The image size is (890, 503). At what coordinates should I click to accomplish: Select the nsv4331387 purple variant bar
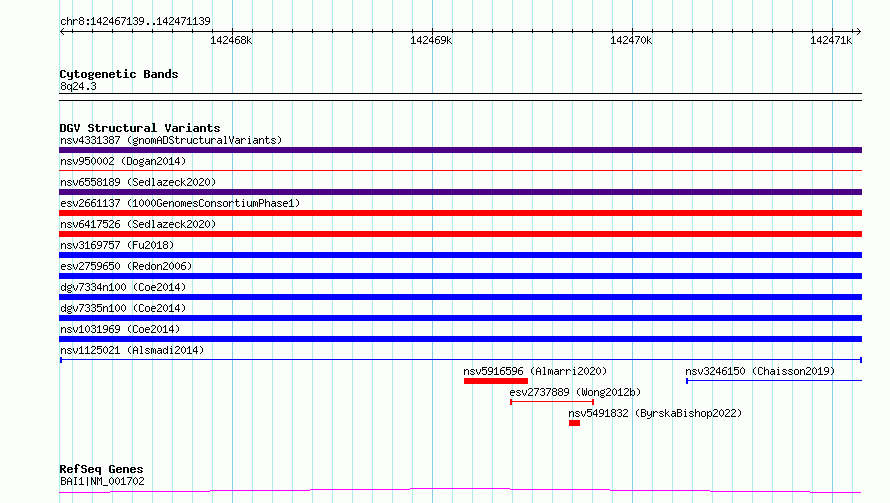point(460,150)
